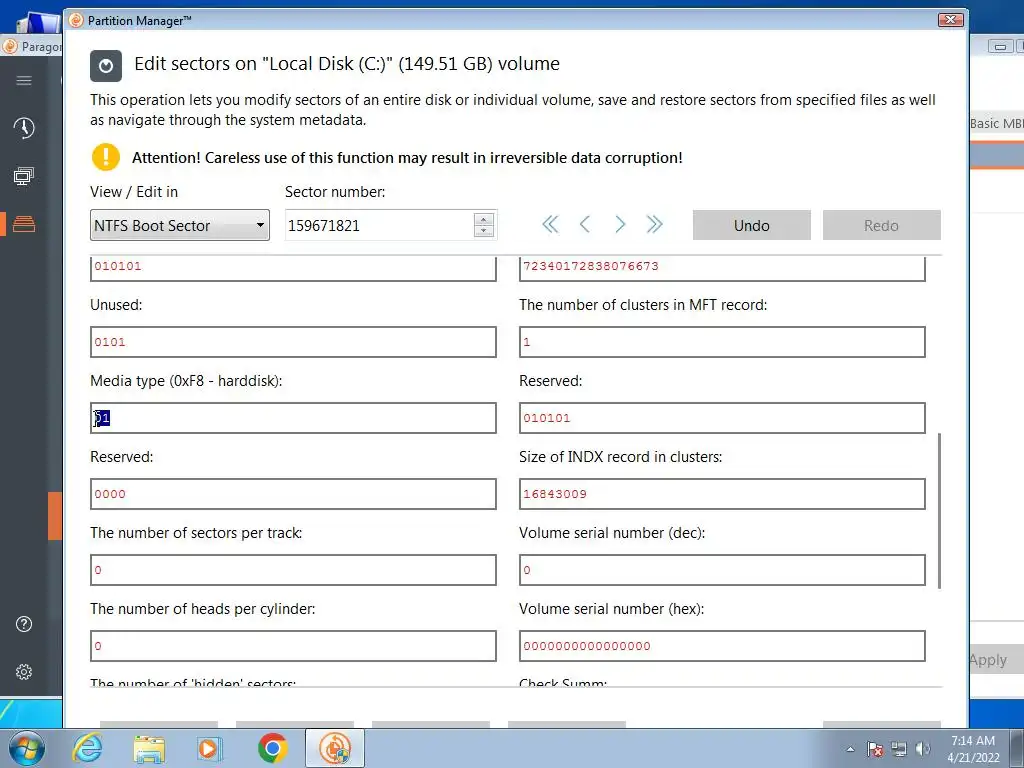Click the top-left field containing 010101

pos(293,268)
